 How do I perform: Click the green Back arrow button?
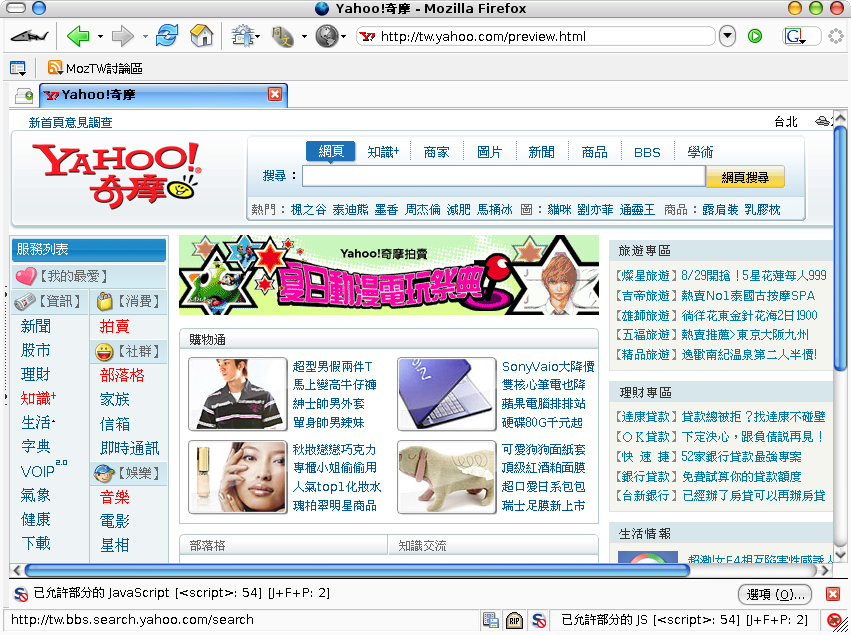coord(78,36)
